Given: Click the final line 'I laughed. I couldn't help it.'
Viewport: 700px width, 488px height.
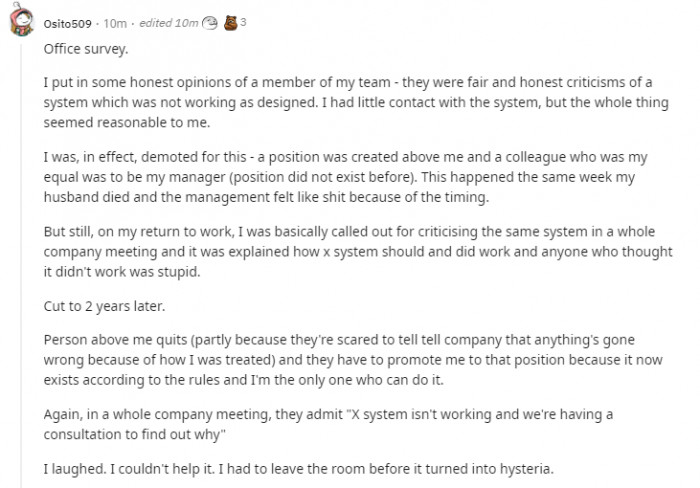Looking at the screenshot, I should coord(298,469).
